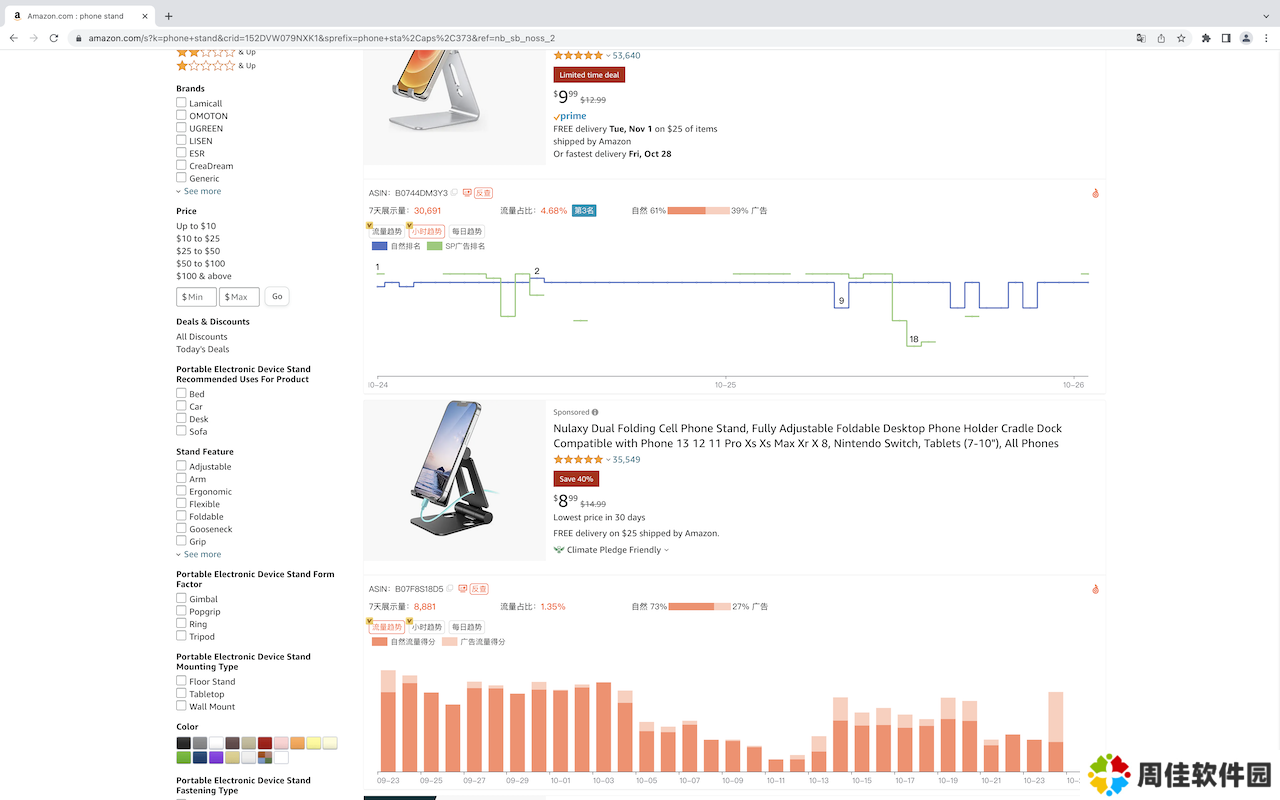The width and height of the screenshot is (1280, 800).
Task: Select 小时趋势 tab for ASIN B07F8S18D5
Action: [x=426, y=627]
